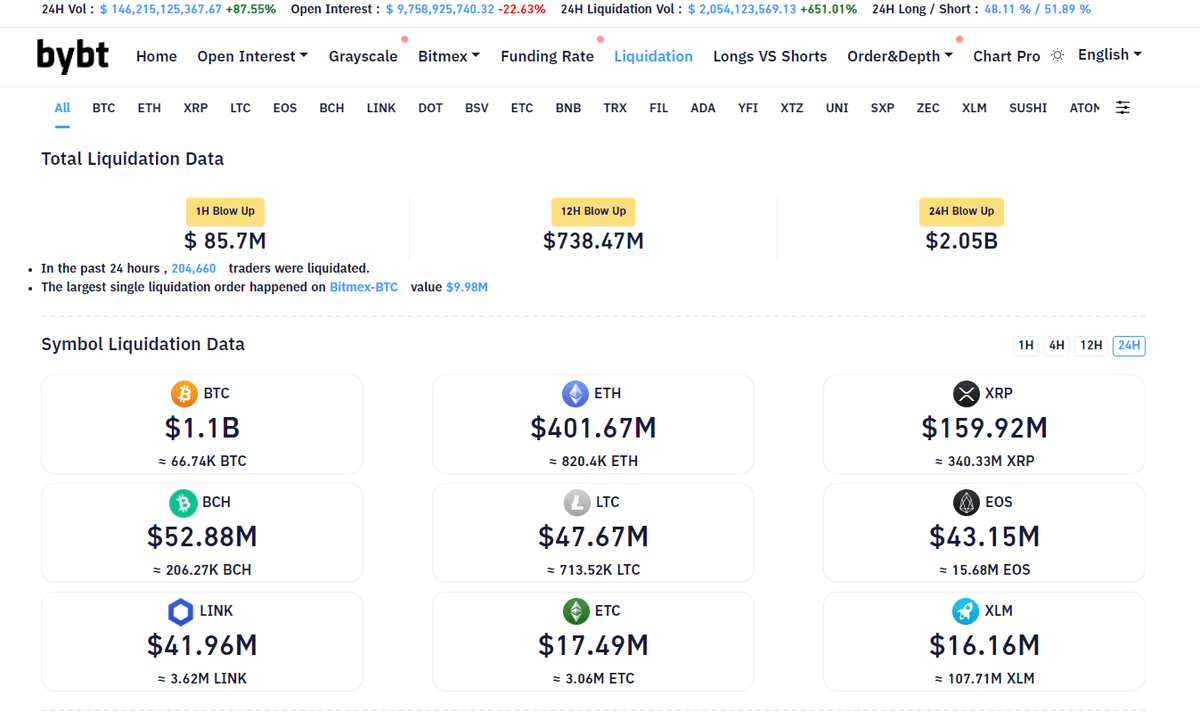This screenshot has width=1200, height=712.
Task: Click the EOS coin icon
Action: click(966, 502)
